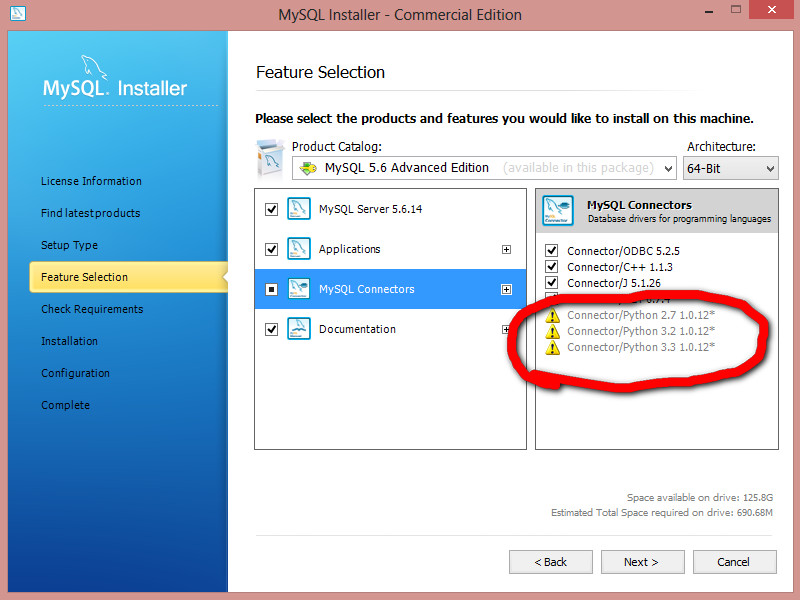
Task: Go to License Information step
Action: click(91, 181)
